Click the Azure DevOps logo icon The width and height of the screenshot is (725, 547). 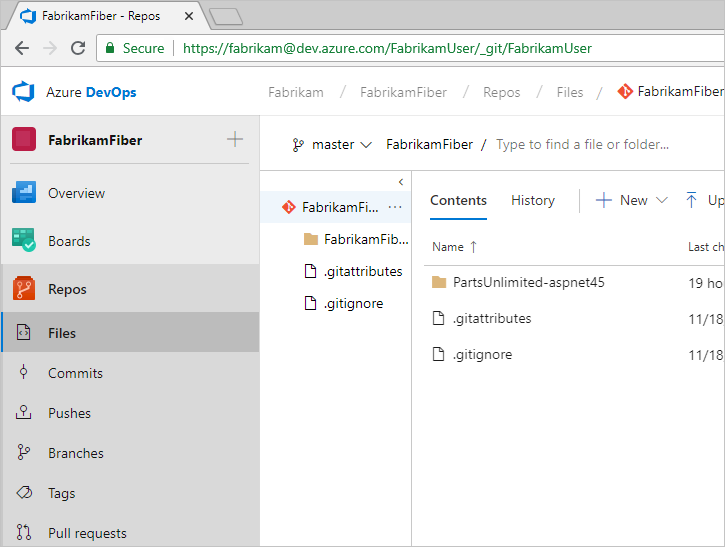(23, 92)
